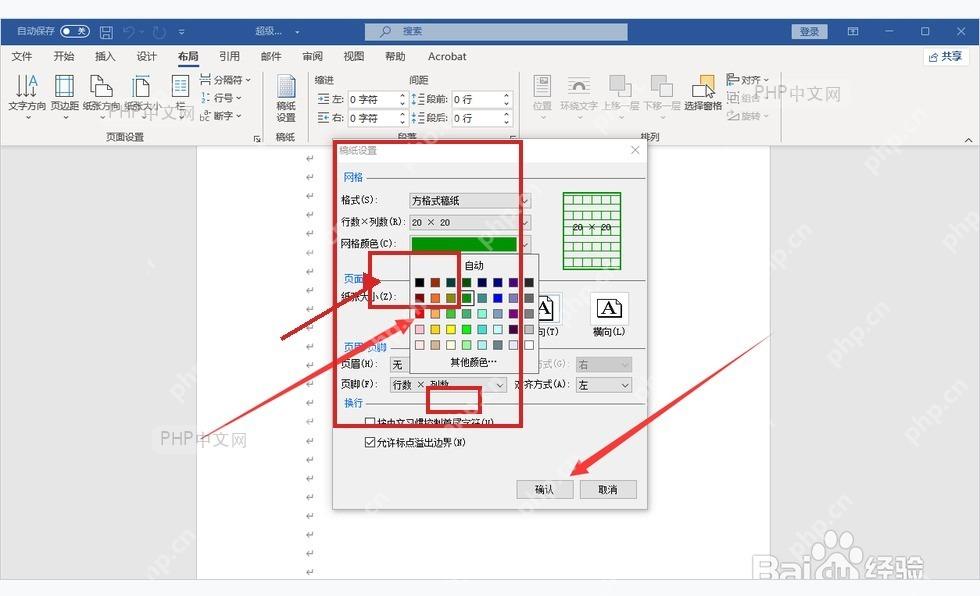
Task: Click the 登录 sign-in button
Action: (809, 31)
